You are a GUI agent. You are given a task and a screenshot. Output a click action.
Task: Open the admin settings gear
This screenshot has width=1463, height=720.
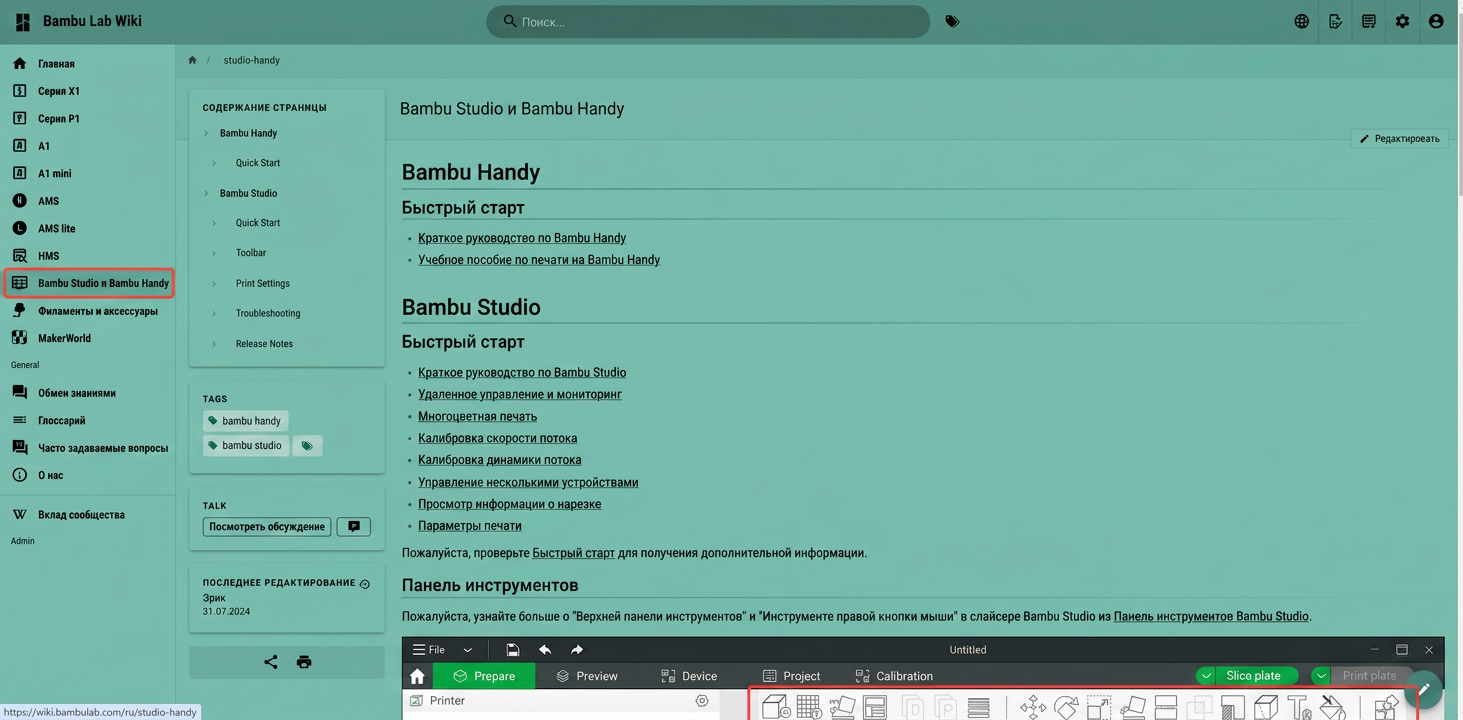[1402, 21]
